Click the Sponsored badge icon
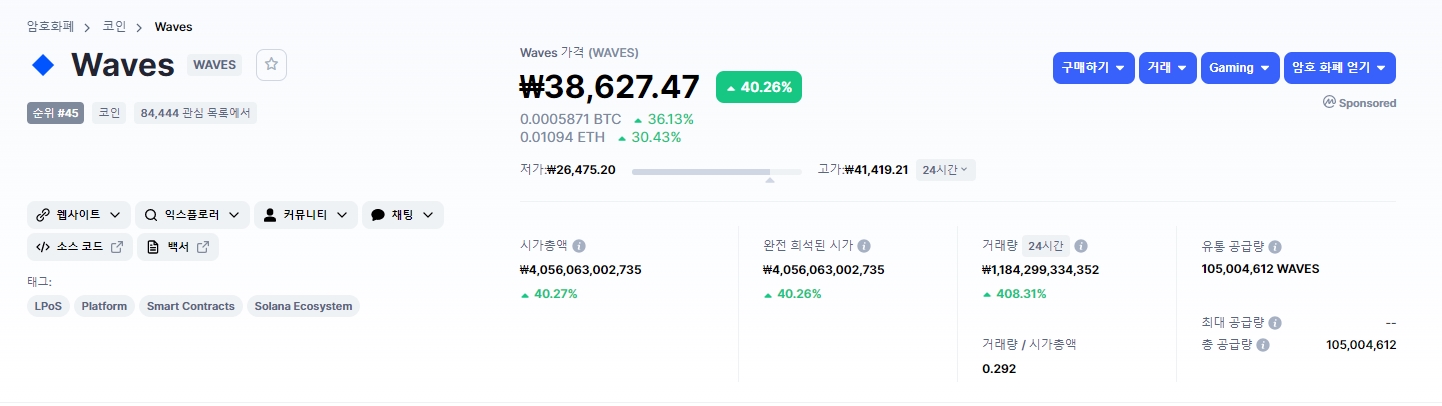Image resolution: width=1442 pixels, height=406 pixels. (1330, 102)
